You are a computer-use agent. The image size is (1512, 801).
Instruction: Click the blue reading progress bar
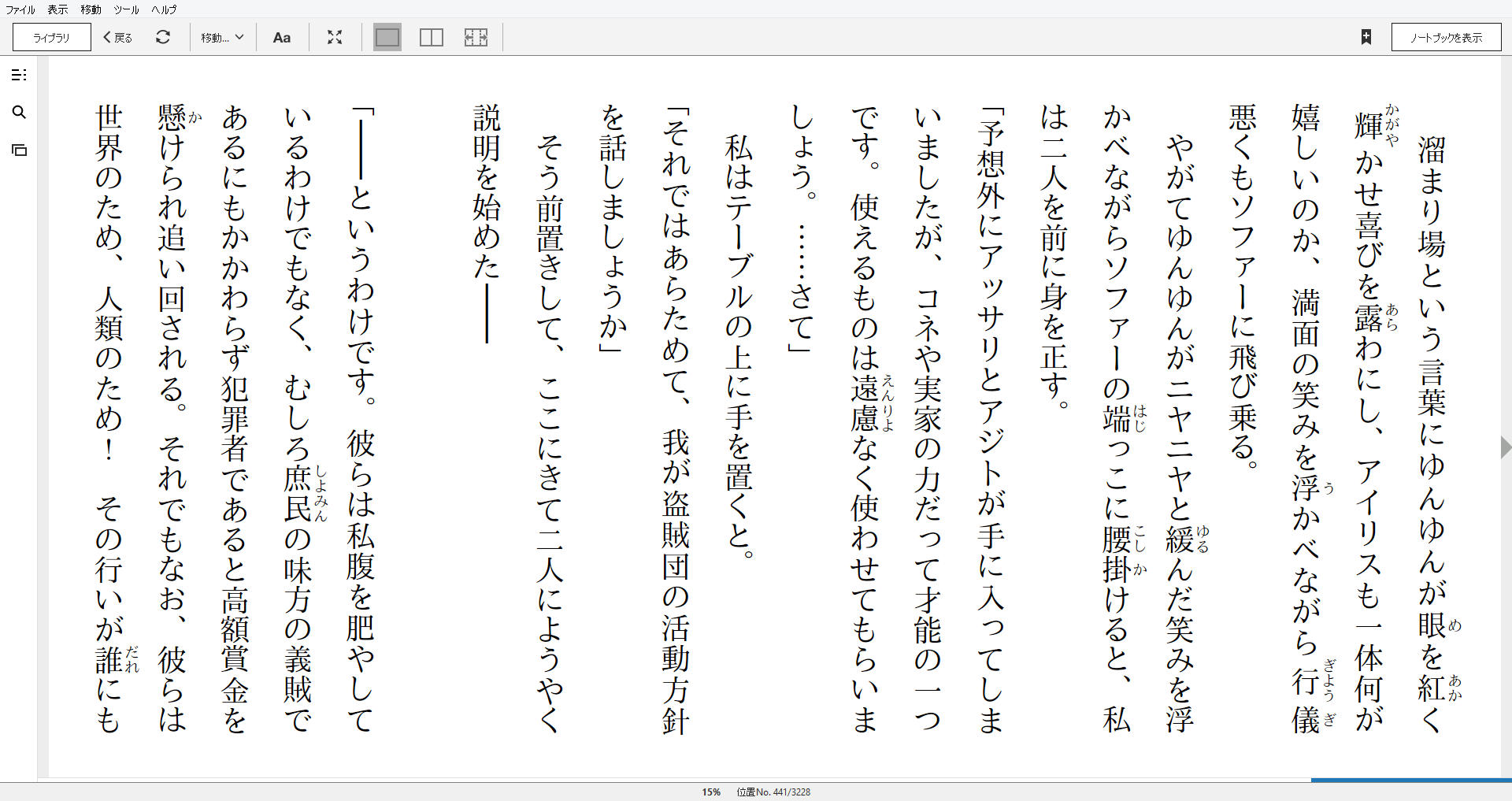pos(1411,781)
